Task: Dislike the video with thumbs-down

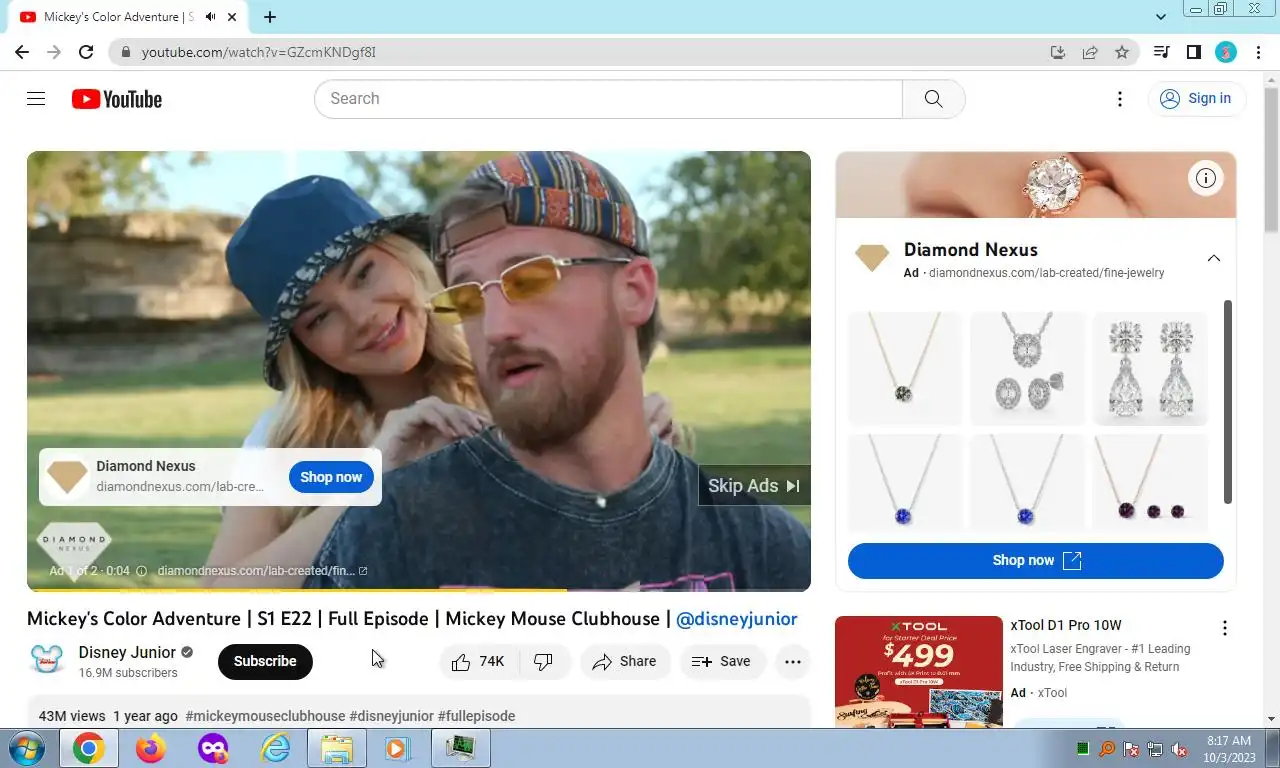Action: 544,661
